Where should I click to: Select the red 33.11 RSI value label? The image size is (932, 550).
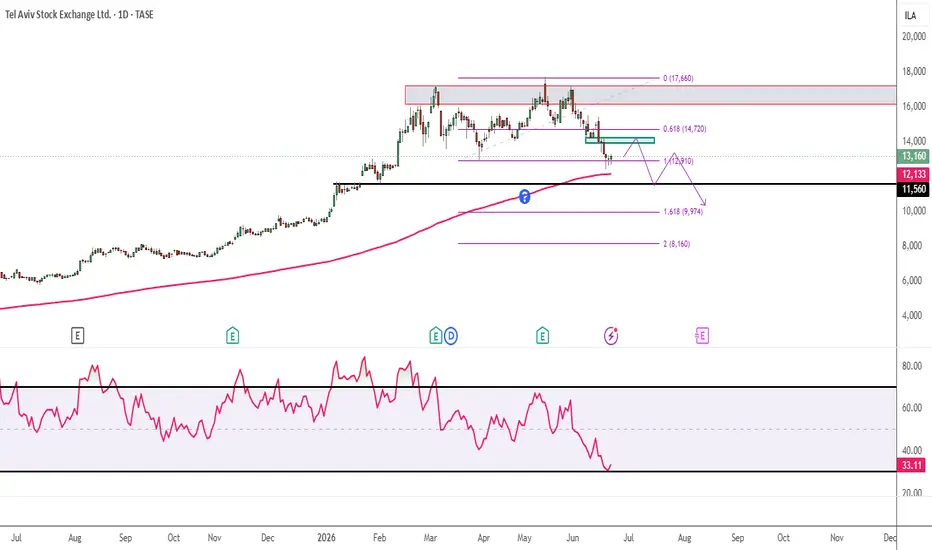(x=911, y=465)
